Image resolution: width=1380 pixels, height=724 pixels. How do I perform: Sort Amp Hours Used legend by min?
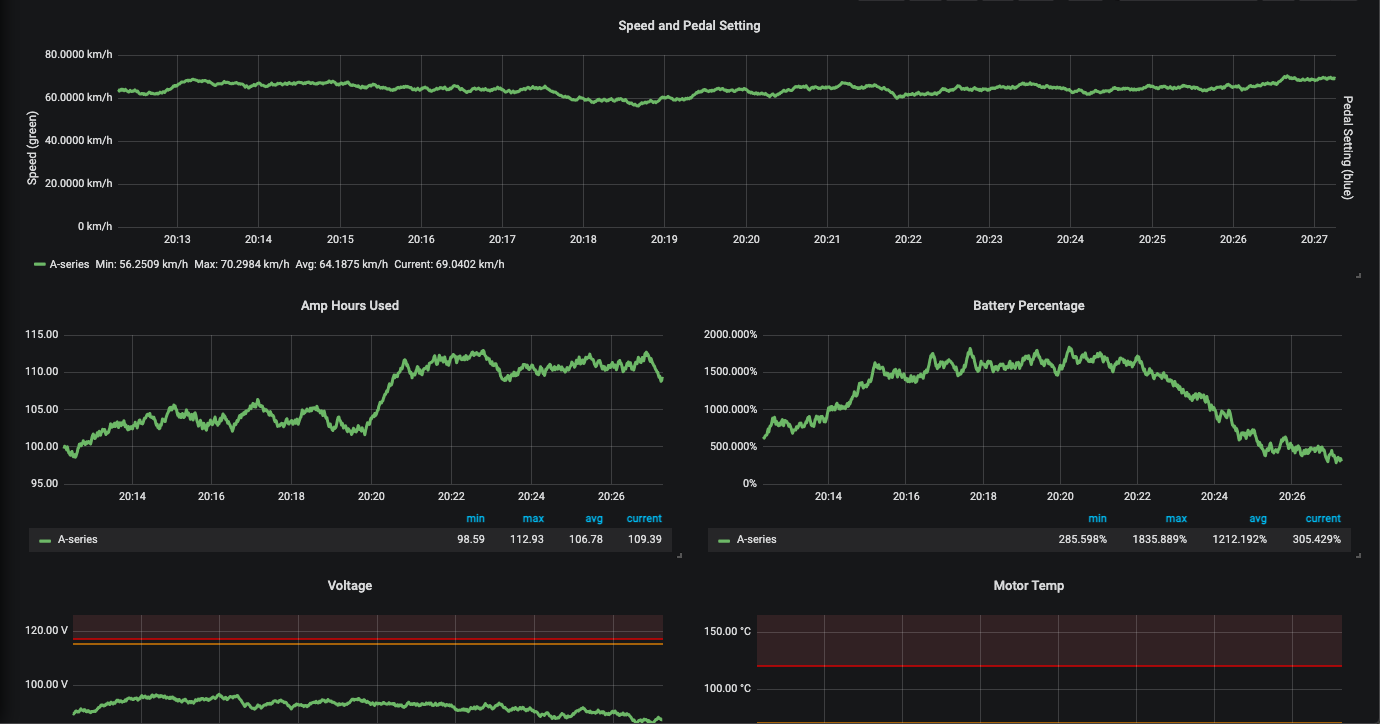(x=475, y=519)
